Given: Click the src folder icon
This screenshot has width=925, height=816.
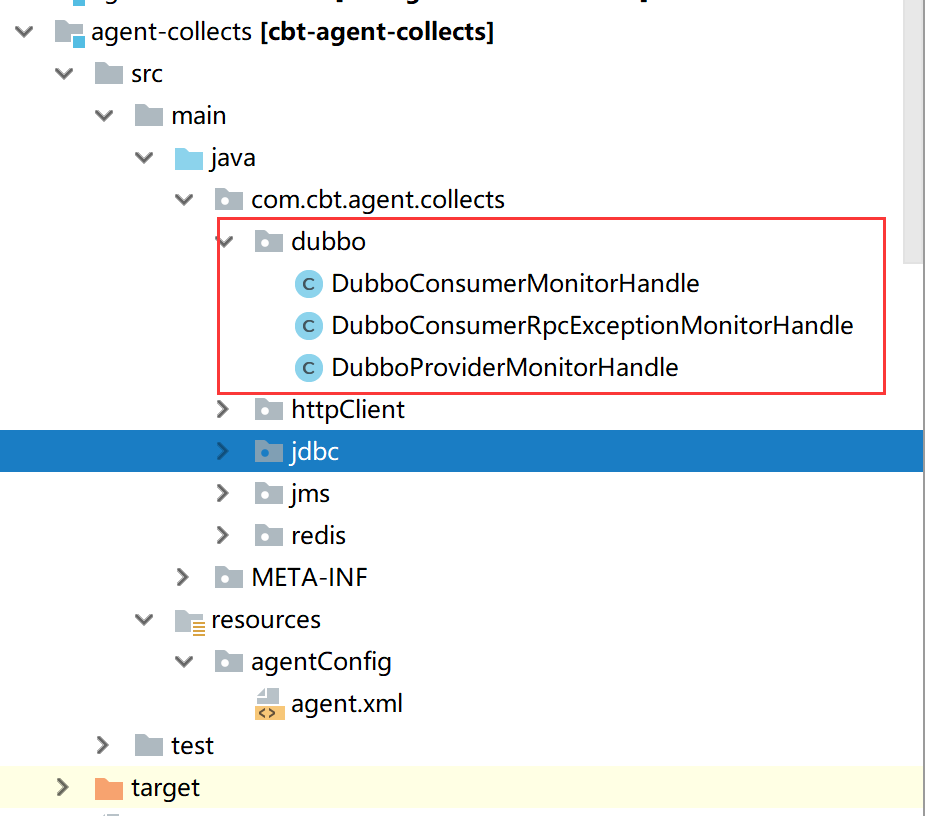Looking at the screenshot, I should click(109, 73).
